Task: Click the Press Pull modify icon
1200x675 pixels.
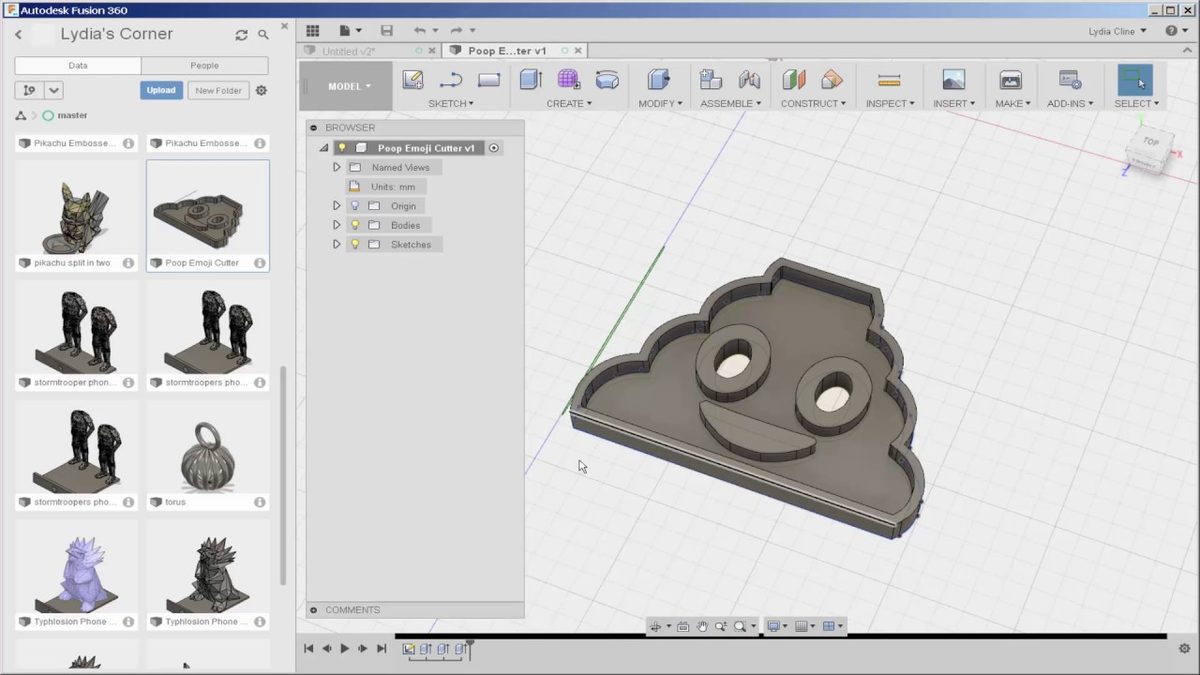Action: click(x=659, y=79)
